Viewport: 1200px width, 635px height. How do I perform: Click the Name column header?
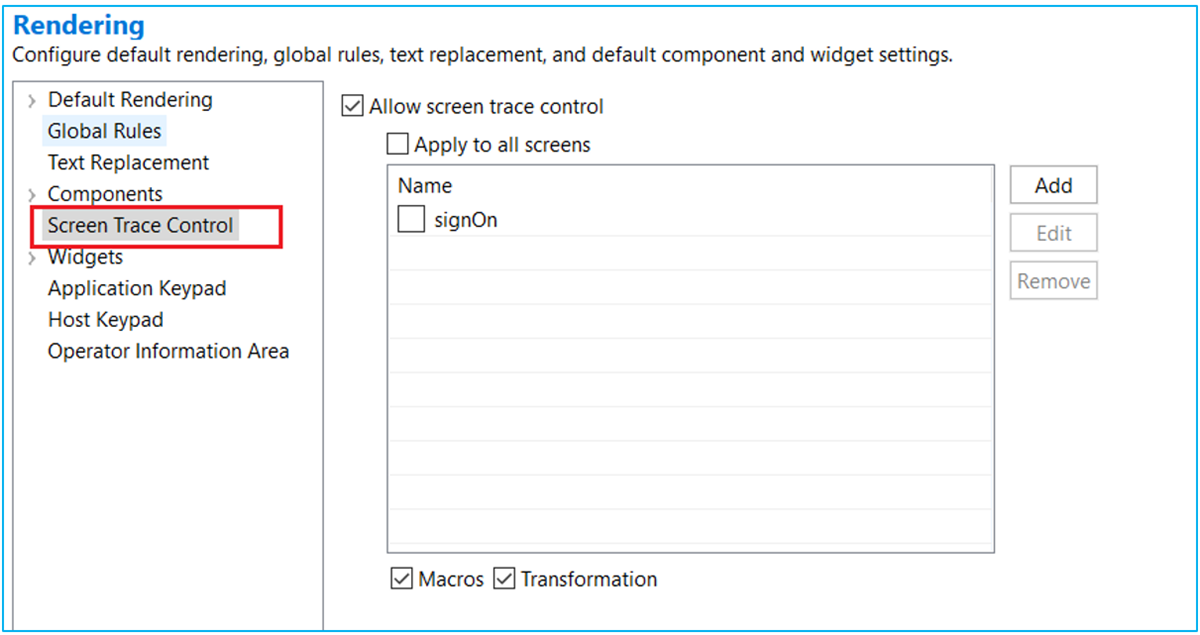[x=425, y=186]
